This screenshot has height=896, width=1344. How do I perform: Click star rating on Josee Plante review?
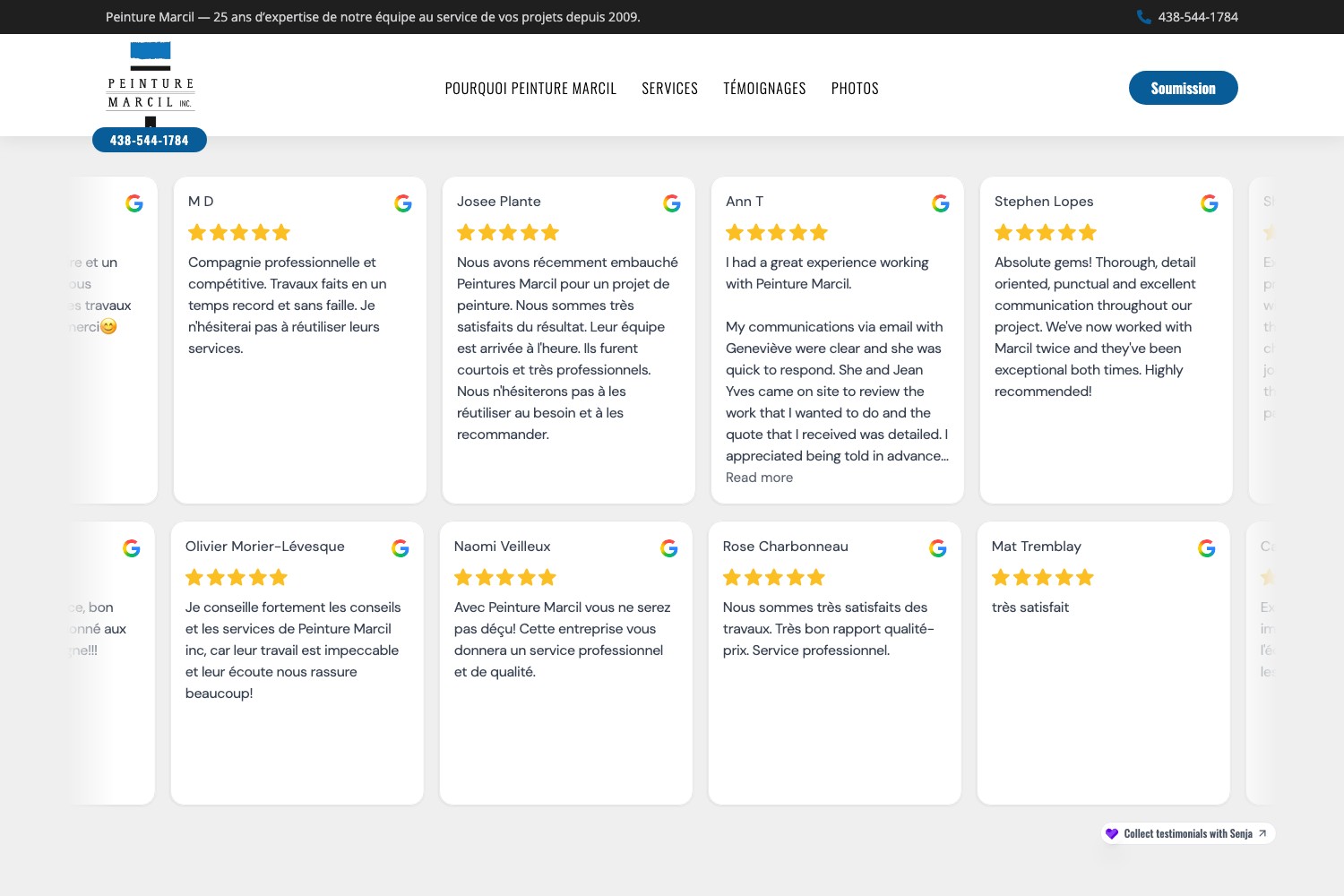[508, 233]
